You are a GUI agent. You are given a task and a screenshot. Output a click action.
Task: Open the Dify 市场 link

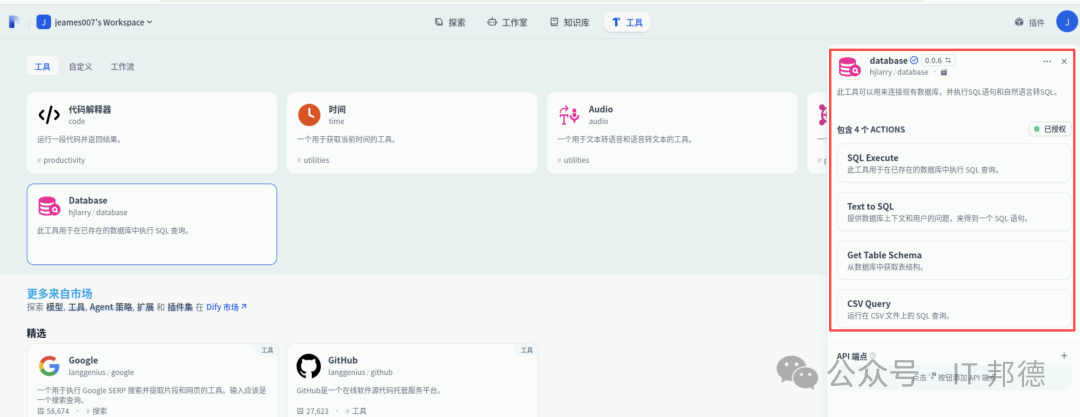point(226,307)
